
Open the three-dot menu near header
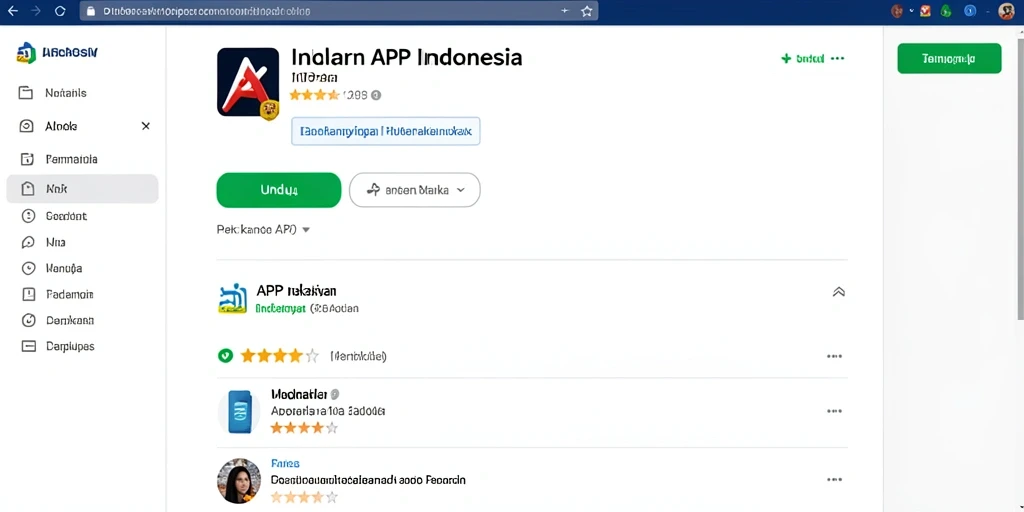pos(837,59)
